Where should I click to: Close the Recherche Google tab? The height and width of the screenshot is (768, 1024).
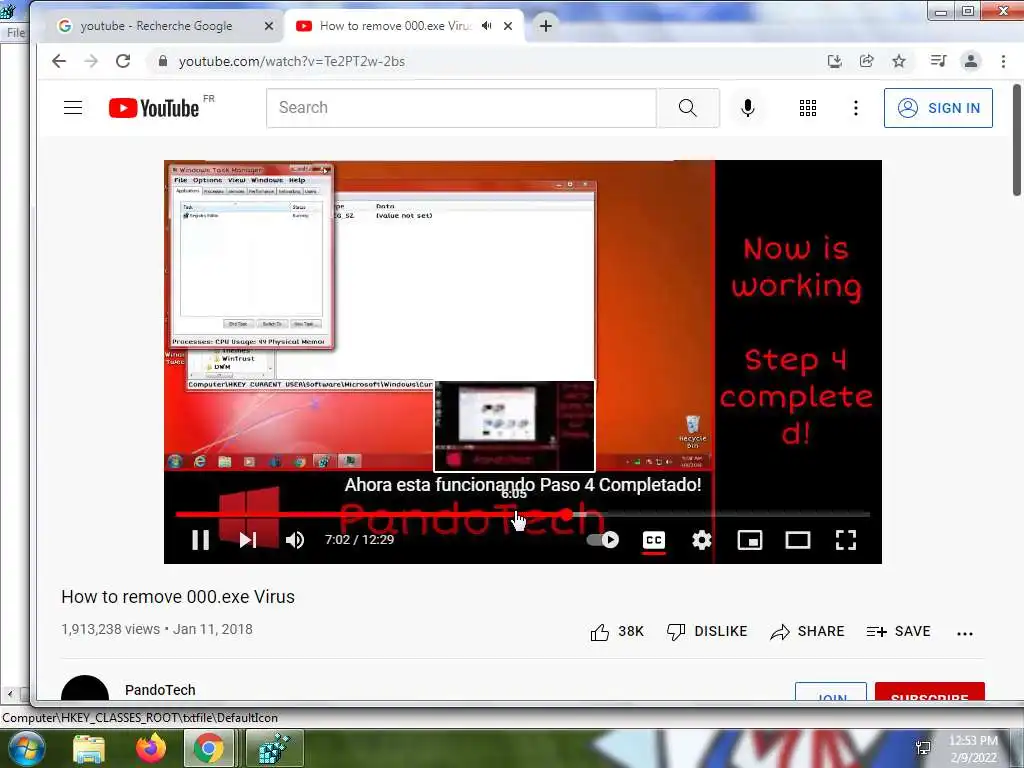click(269, 26)
